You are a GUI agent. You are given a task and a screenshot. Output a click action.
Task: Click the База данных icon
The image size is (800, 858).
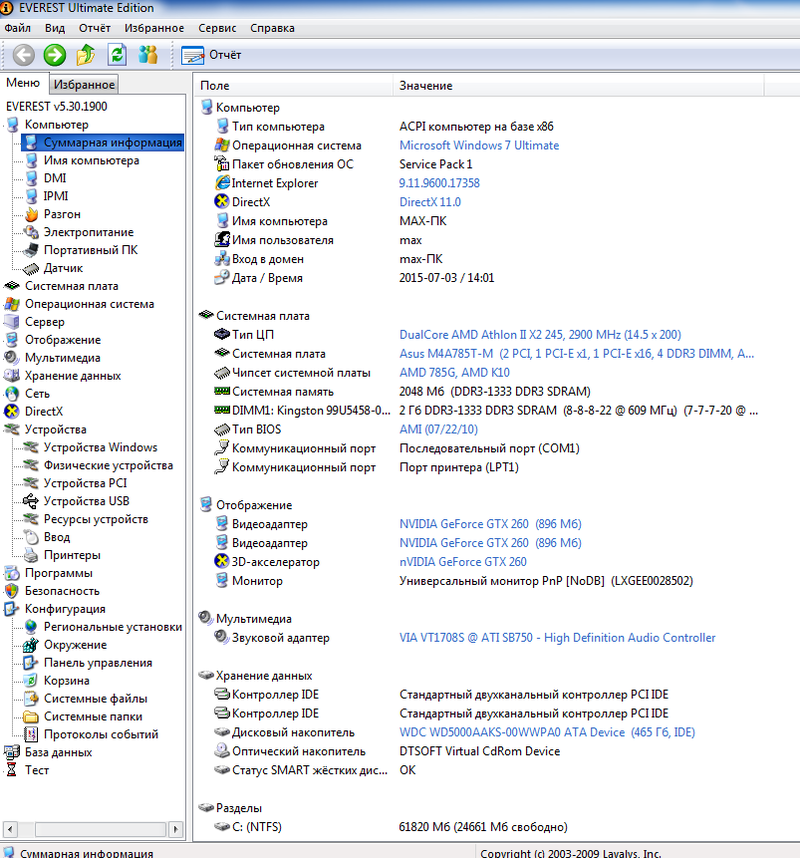pyautogui.click(x=12, y=752)
